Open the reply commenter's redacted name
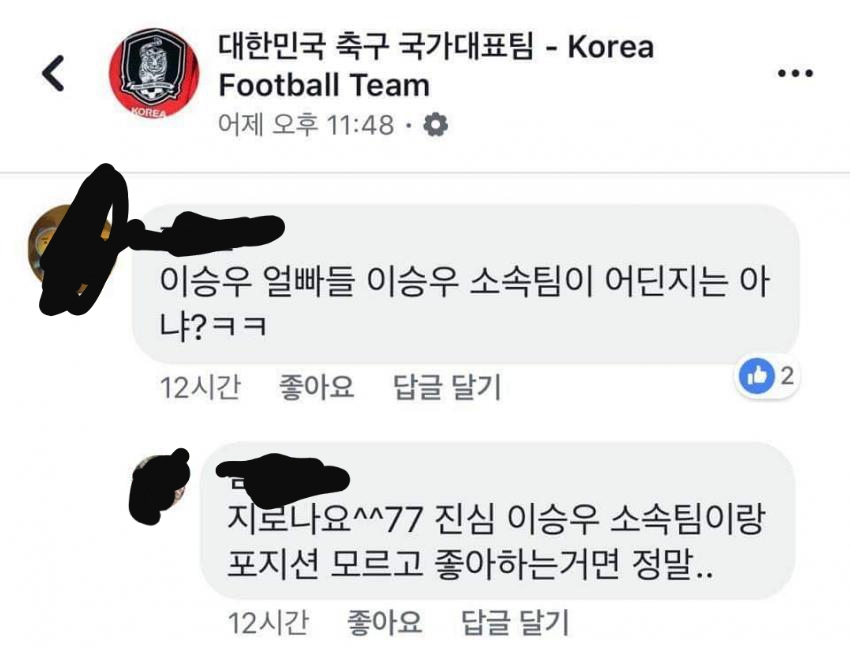850x648 pixels. tap(283, 478)
